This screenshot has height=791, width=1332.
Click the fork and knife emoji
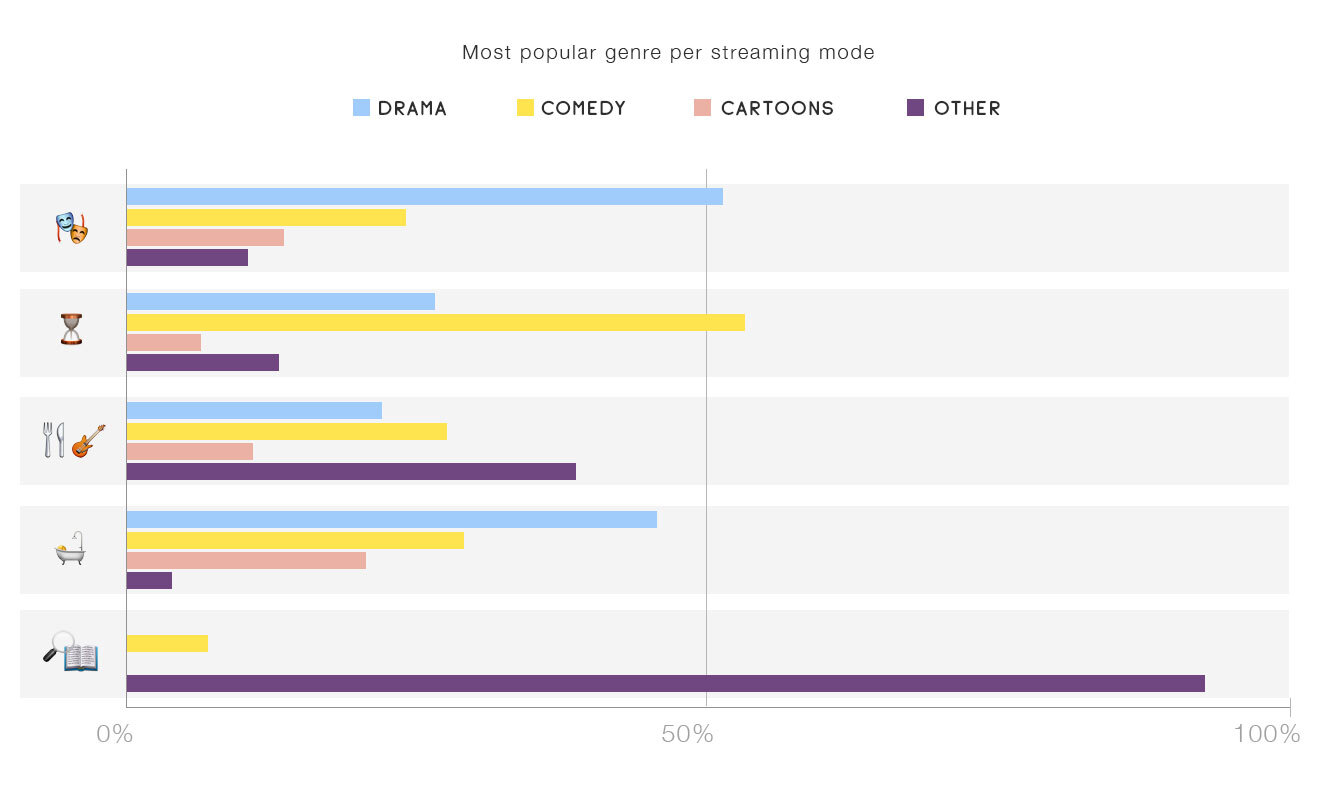tap(53, 440)
